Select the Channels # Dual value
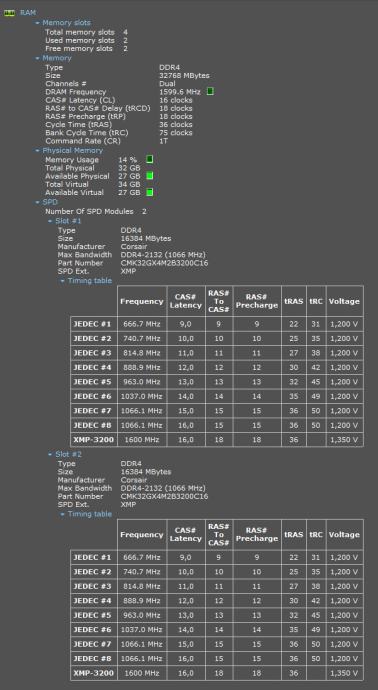Image resolution: width=378 pixels, height=690 pixels. tap(167, 84)
